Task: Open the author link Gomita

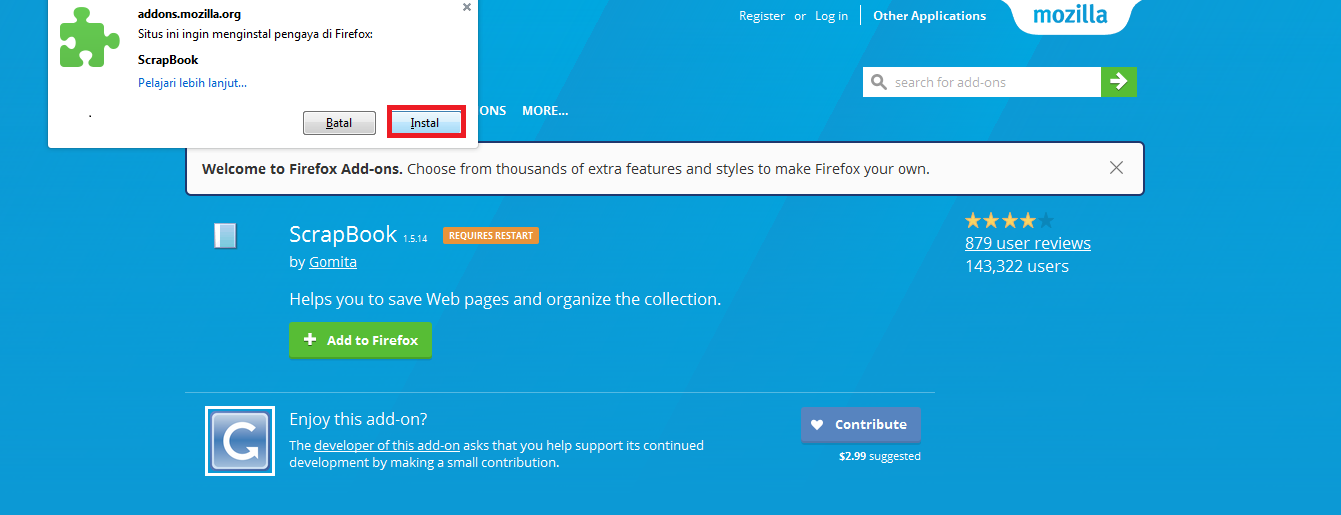Action: pos(333,262)
